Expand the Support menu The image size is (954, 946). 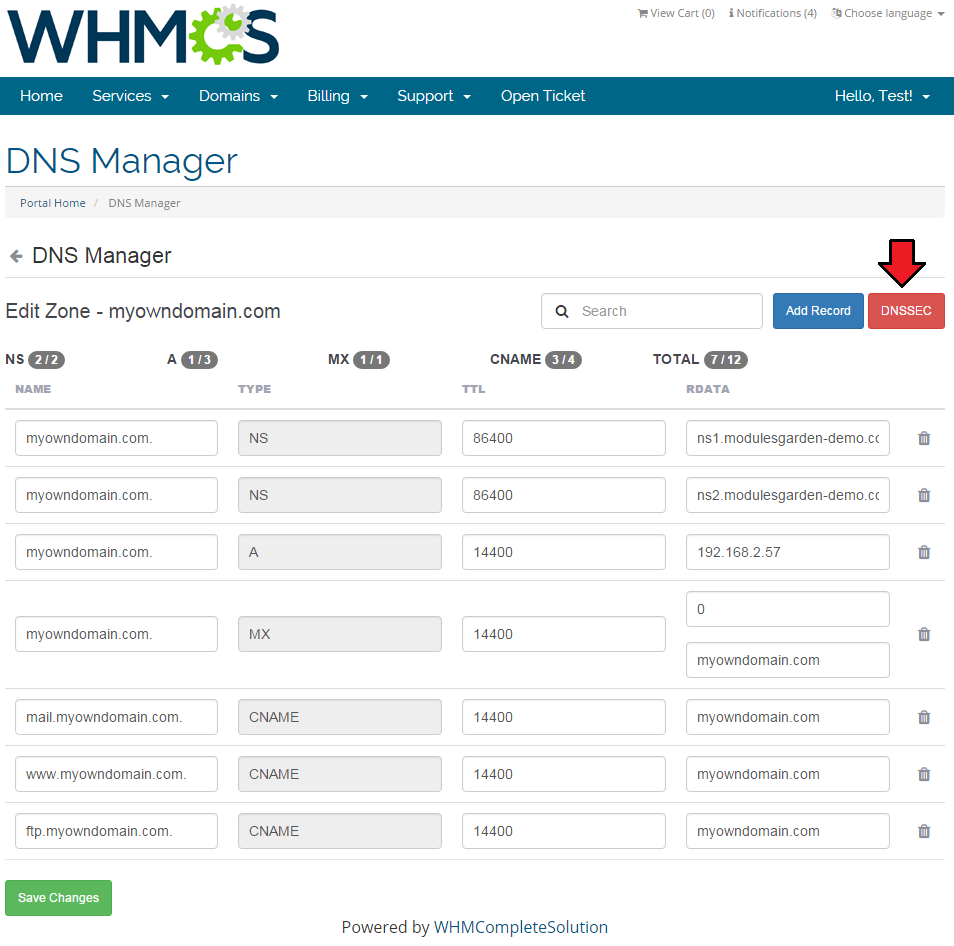434,96
